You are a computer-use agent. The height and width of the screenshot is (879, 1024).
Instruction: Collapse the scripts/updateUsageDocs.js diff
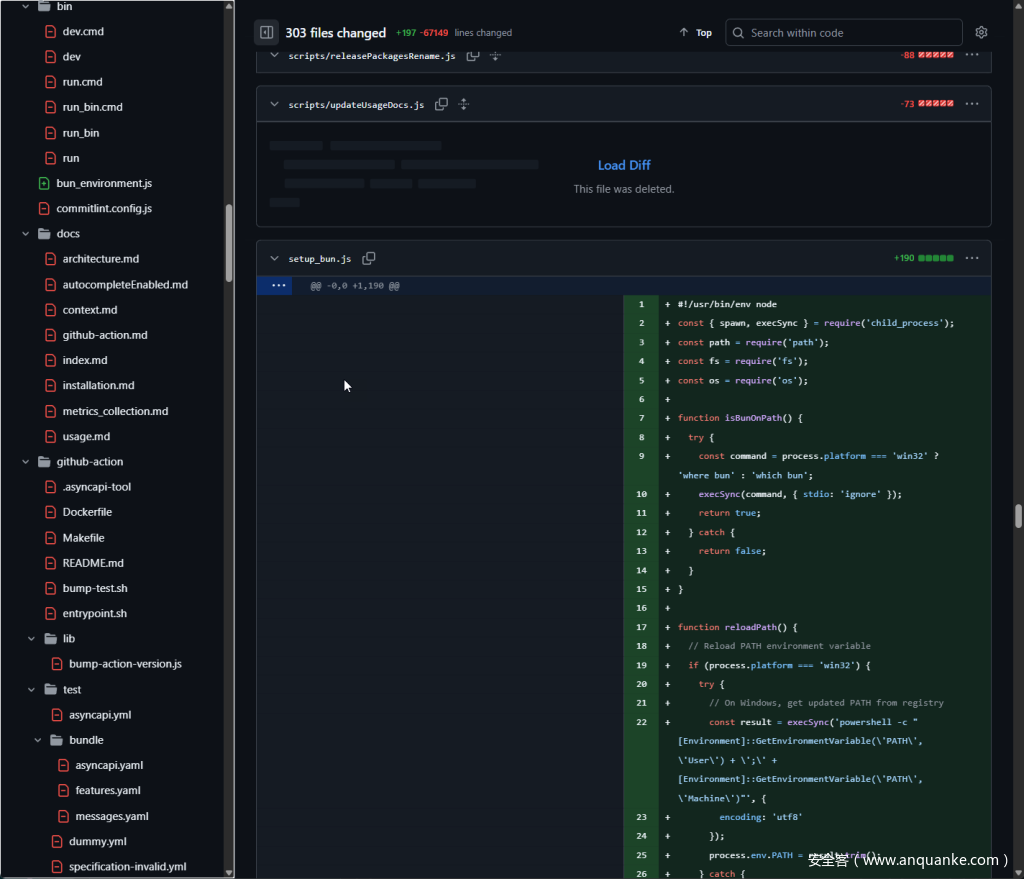[x=274, y=104]
